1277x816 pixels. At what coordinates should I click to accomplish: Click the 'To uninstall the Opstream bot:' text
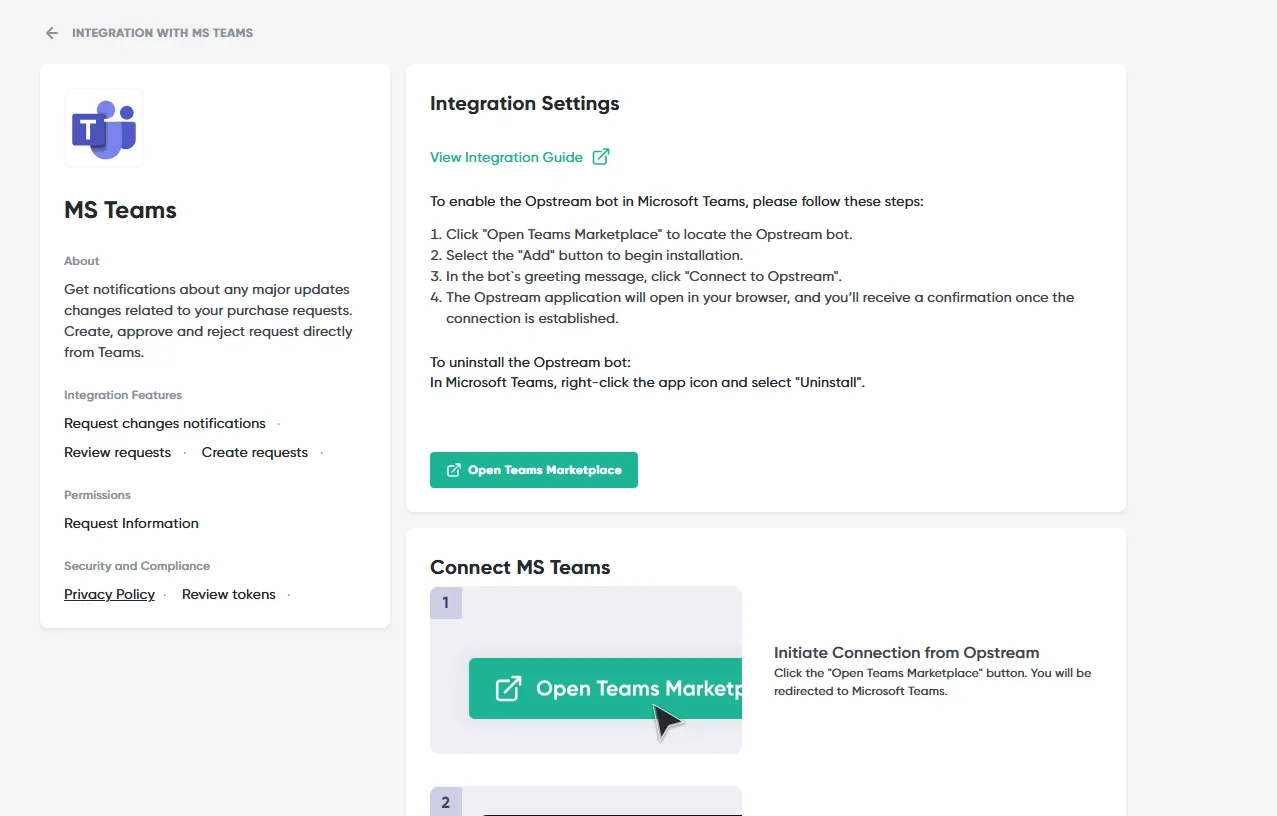coord(531,362)
